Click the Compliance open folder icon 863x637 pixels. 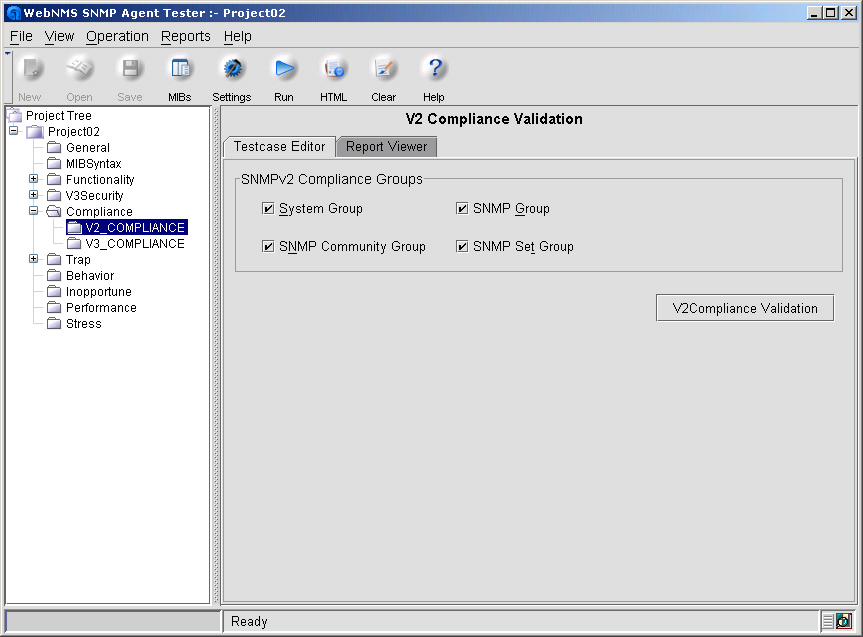[x=54, y=211]
